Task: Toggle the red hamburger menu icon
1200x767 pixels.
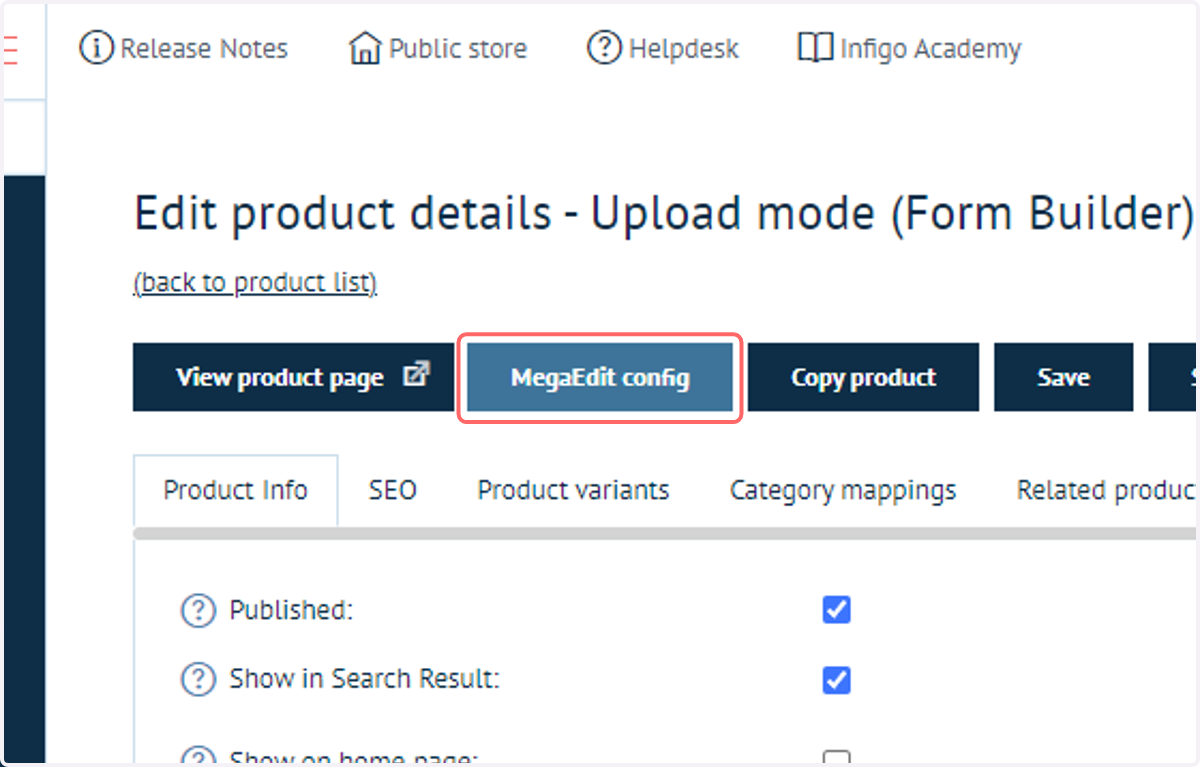Action: click(11, 49)
